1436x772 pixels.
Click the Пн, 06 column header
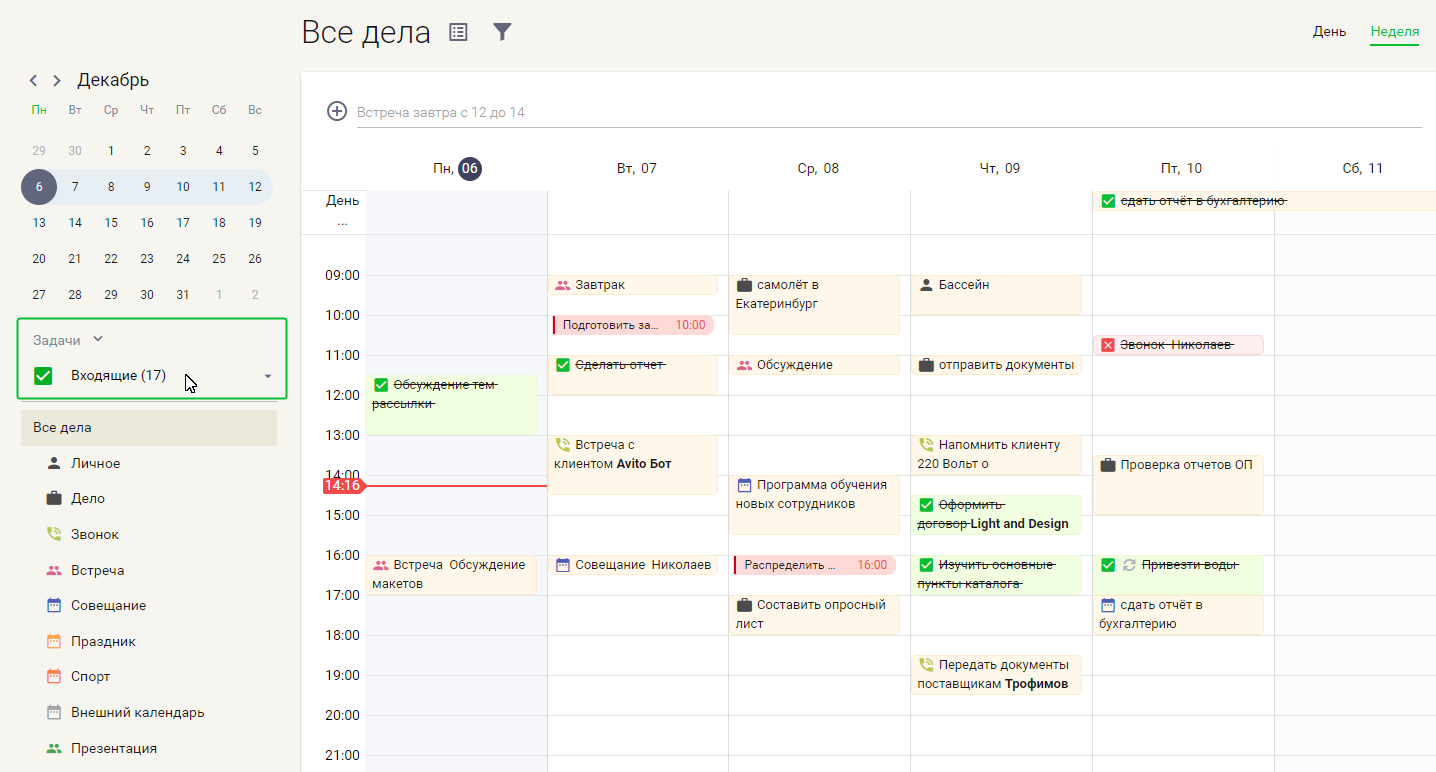(457, 168)
